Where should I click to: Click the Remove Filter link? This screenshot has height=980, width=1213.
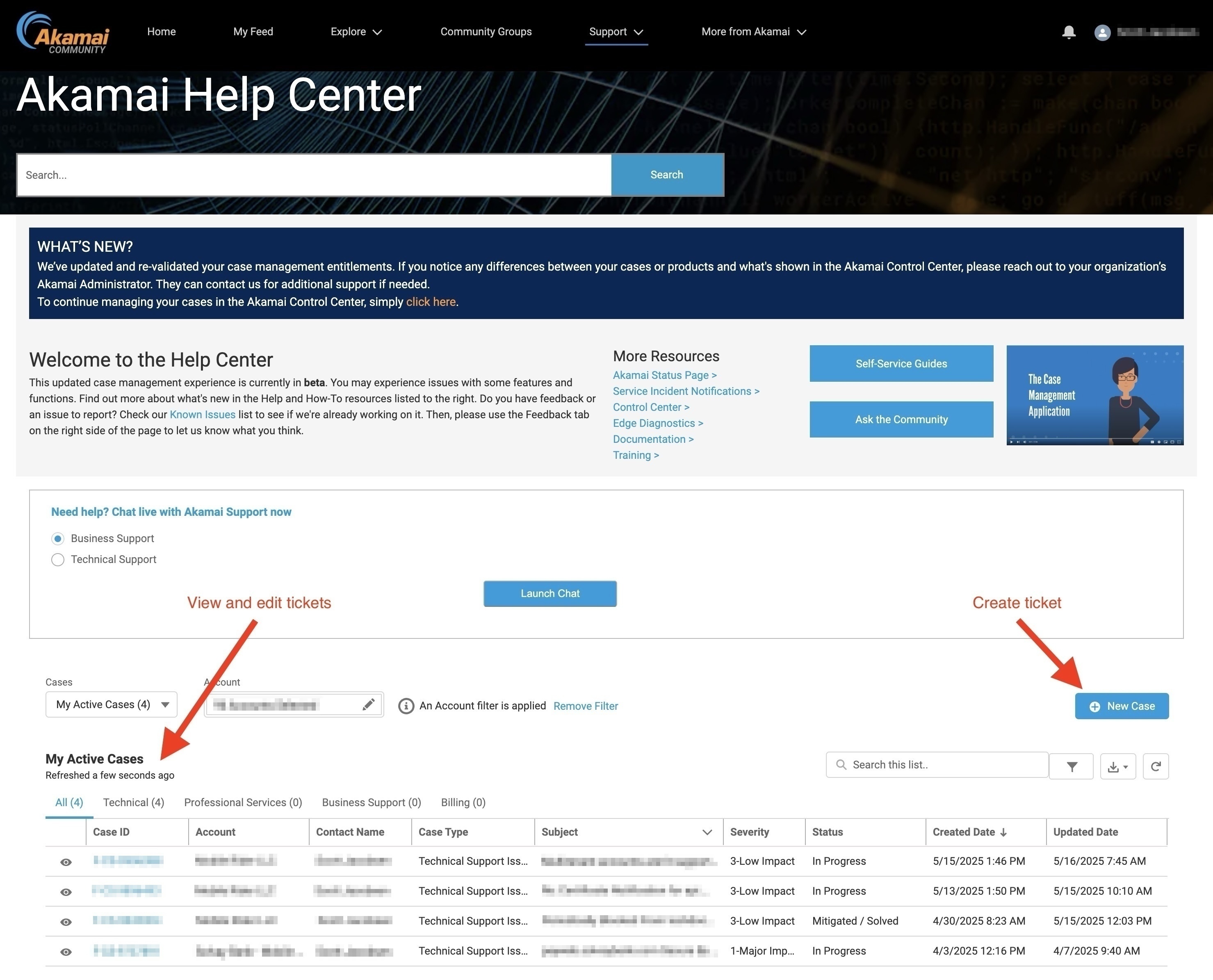pos(585,706)
